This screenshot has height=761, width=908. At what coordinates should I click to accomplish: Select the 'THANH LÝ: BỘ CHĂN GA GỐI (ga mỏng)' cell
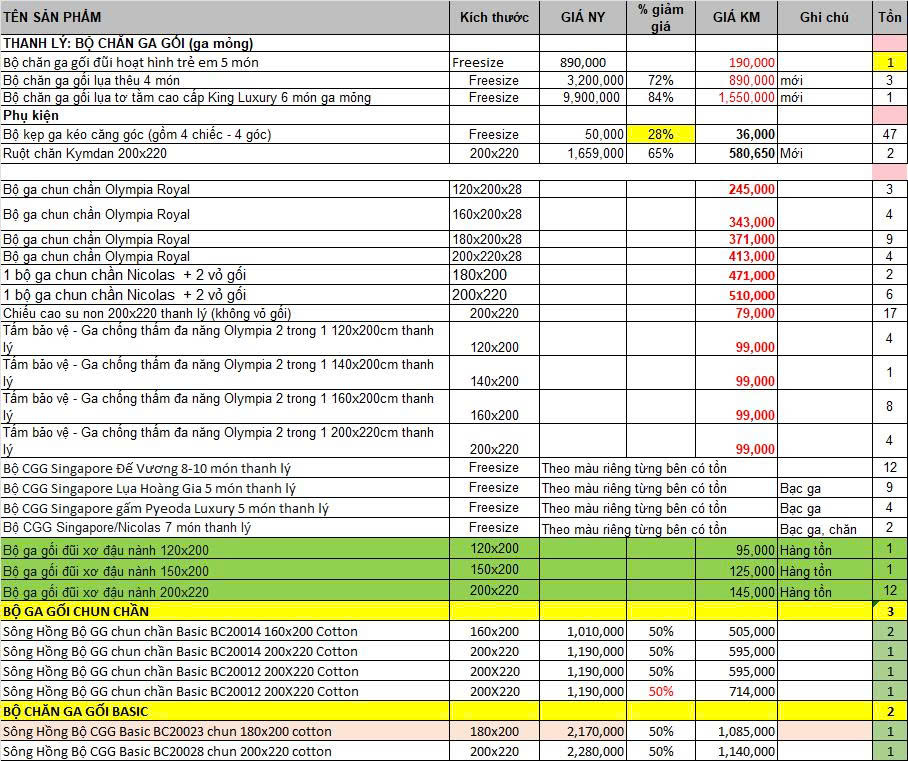[x=225, y=43]
